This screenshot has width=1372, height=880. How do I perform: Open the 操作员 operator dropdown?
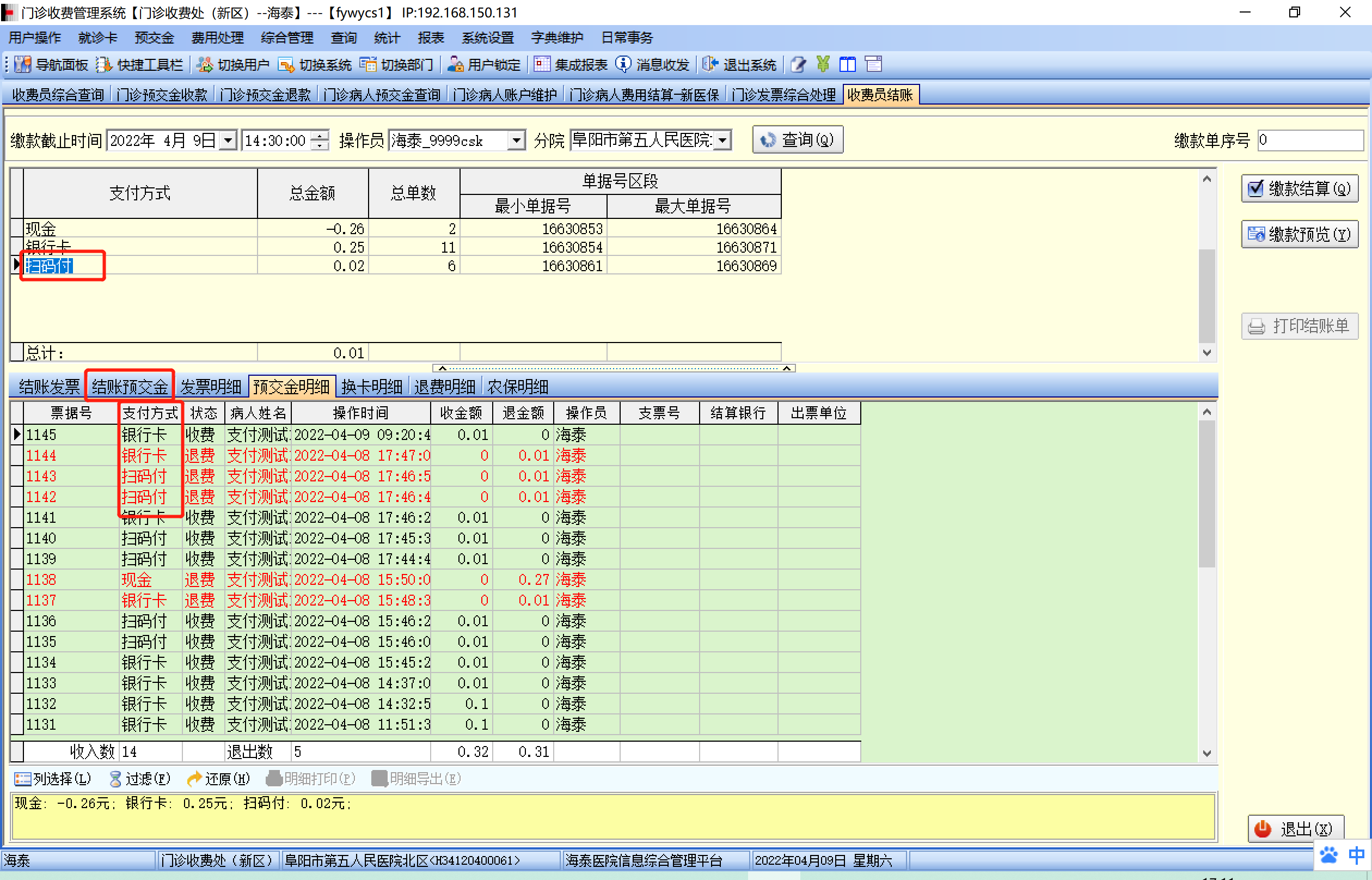[516, 140]
